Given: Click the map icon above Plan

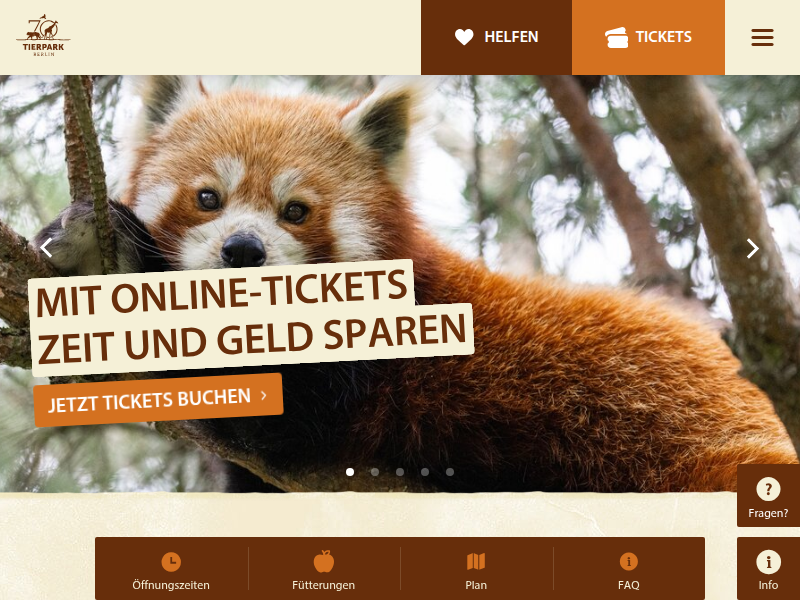Looking at the screenshot, I should (476, 562).
